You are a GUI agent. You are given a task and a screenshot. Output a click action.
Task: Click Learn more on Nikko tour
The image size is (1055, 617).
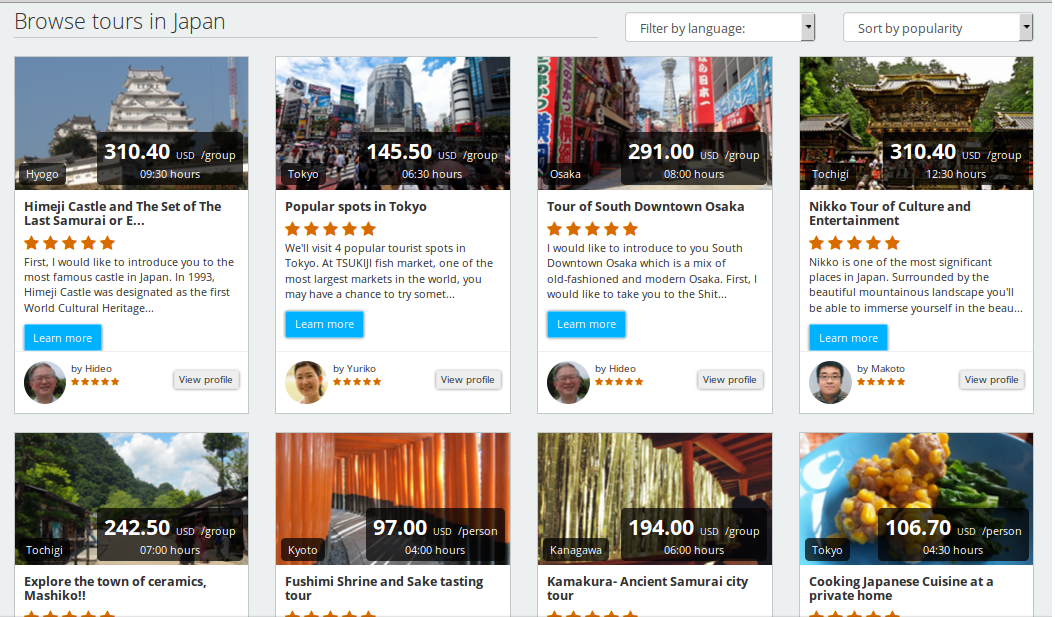point(848,338)
